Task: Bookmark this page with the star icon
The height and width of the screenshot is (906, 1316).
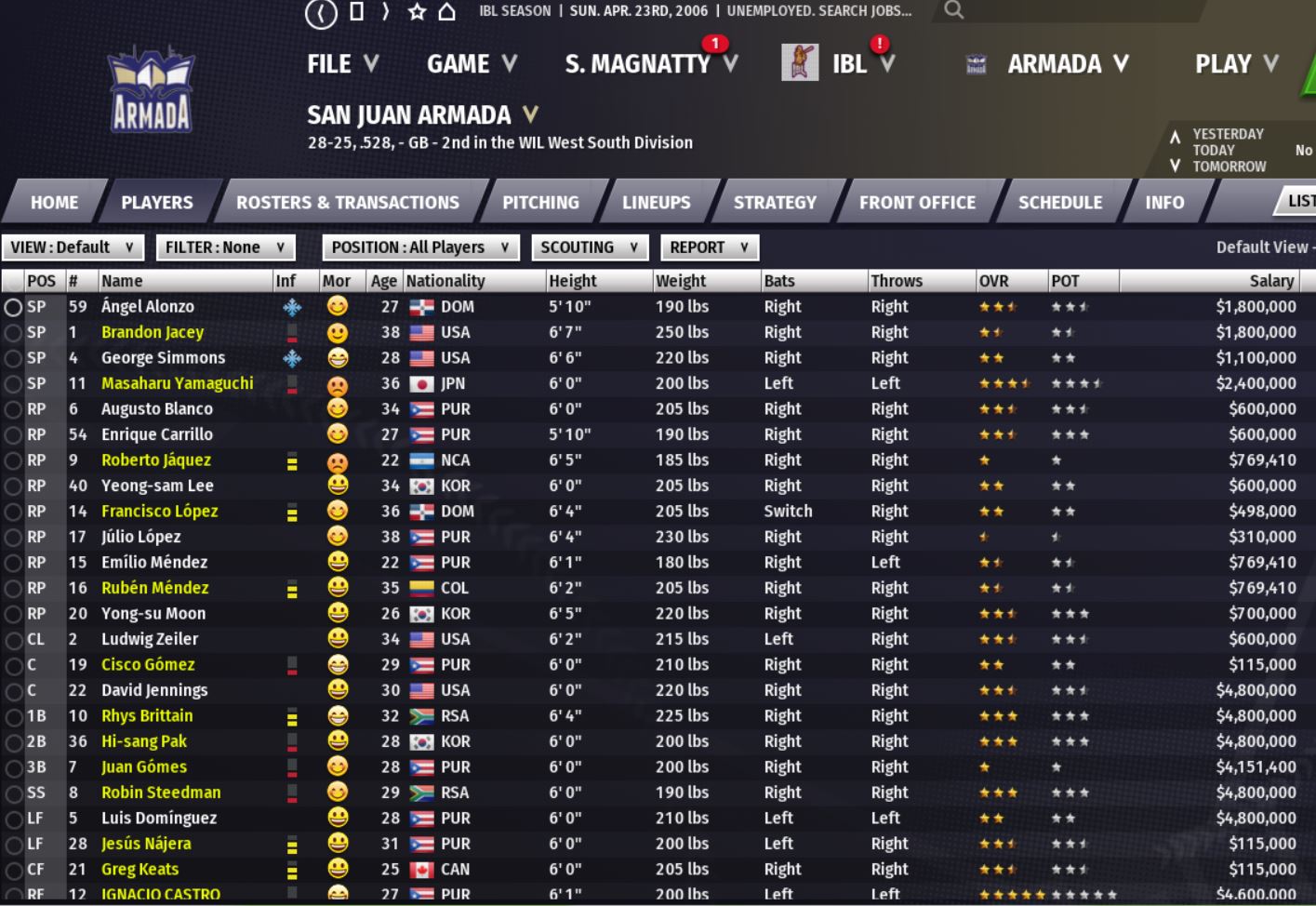Action: pos(417,12)
